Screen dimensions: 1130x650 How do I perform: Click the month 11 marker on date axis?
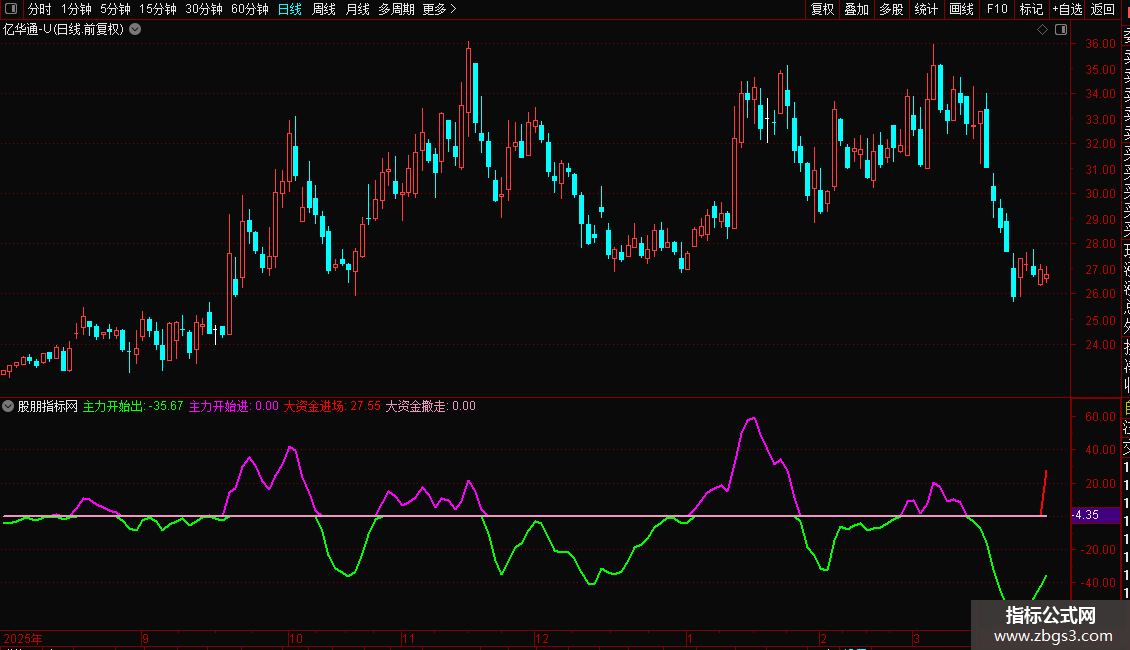[408, 638]
